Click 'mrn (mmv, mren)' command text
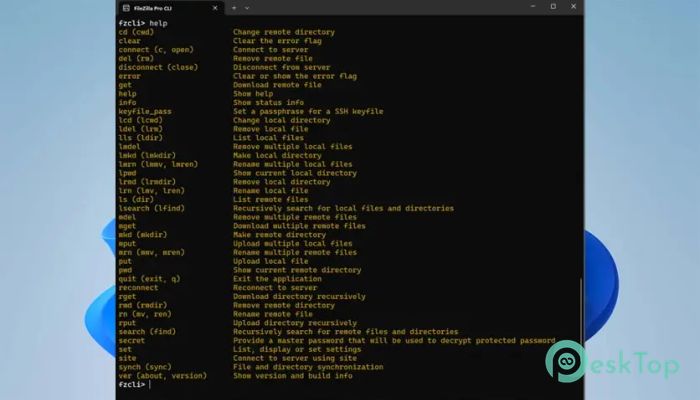This screenshot has width=700, height=400. pos(151,252)
